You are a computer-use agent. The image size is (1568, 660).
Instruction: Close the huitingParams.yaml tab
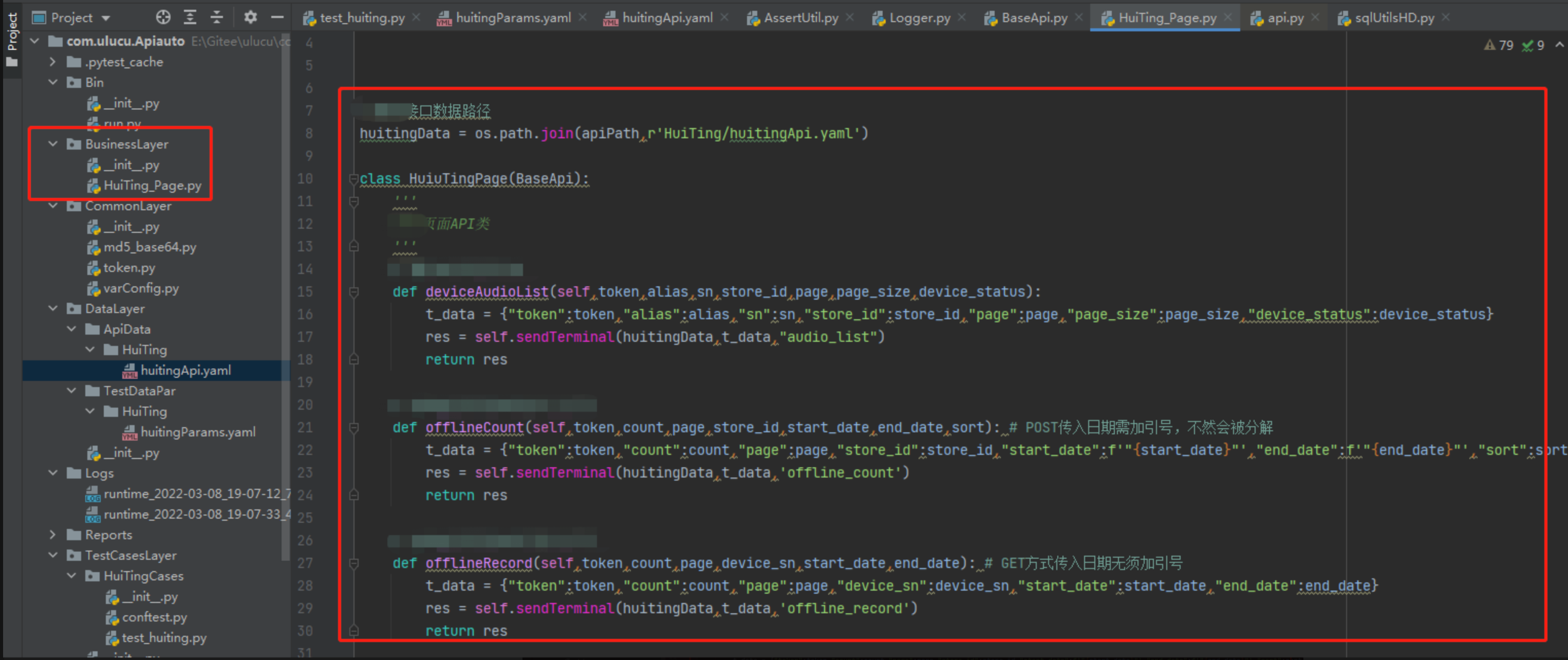[583, 17]
